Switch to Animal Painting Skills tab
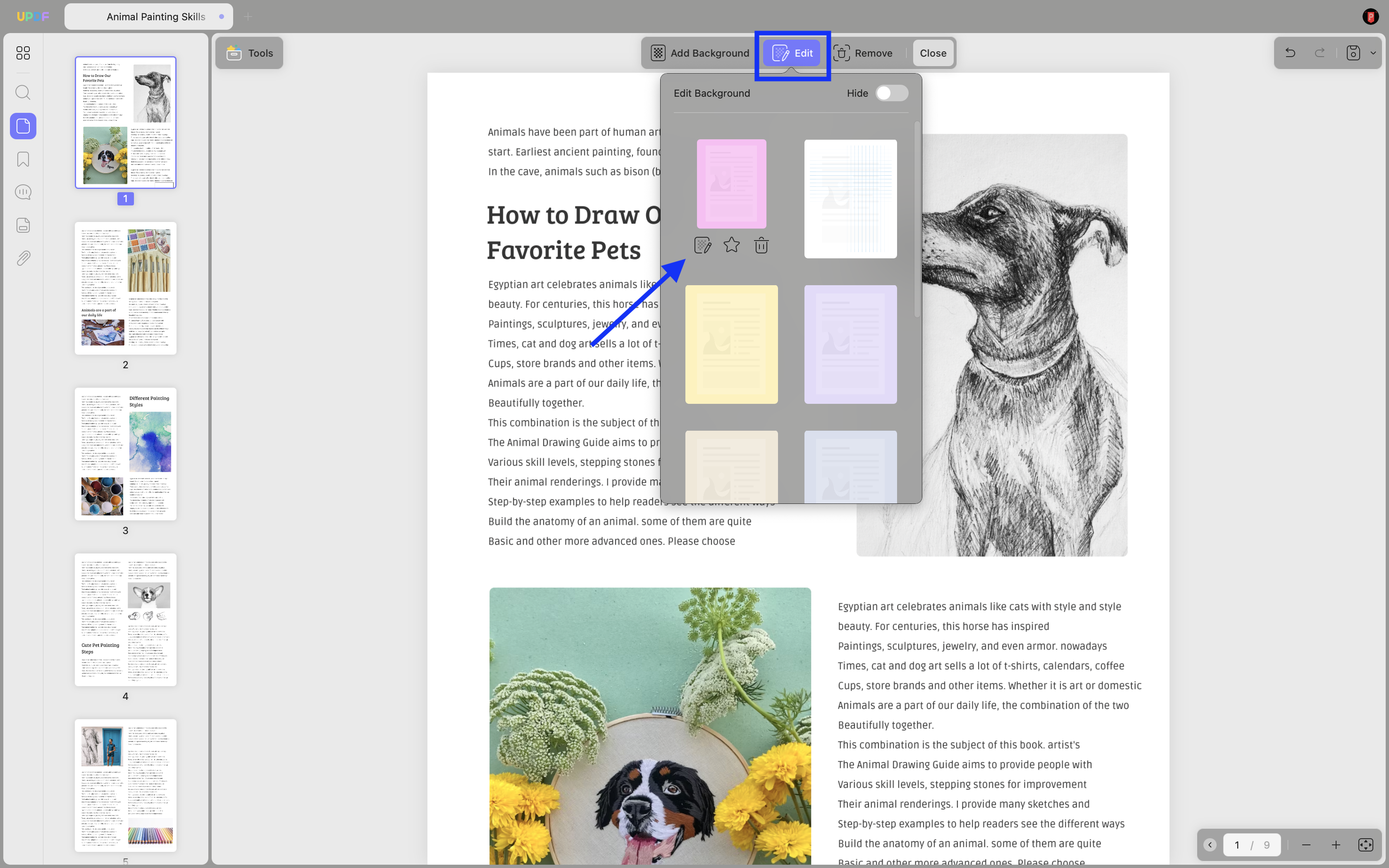 149,17
